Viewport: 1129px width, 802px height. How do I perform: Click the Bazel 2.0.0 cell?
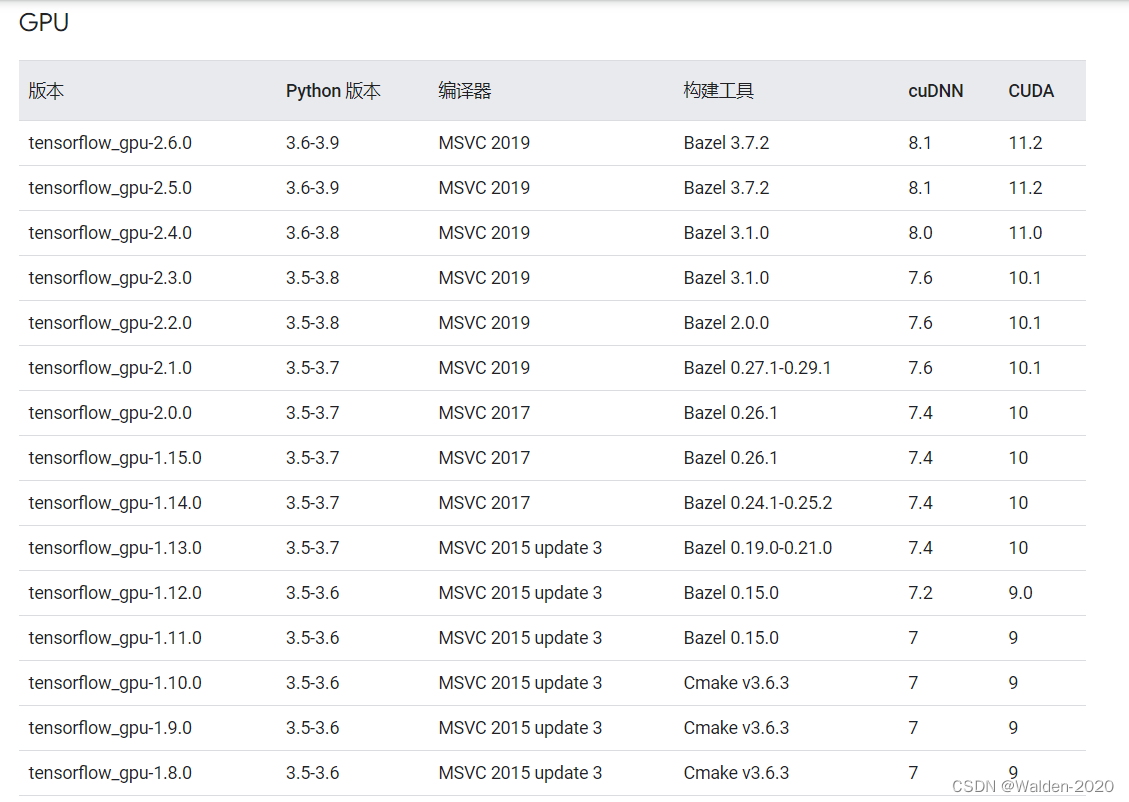[x=726, y=323]
